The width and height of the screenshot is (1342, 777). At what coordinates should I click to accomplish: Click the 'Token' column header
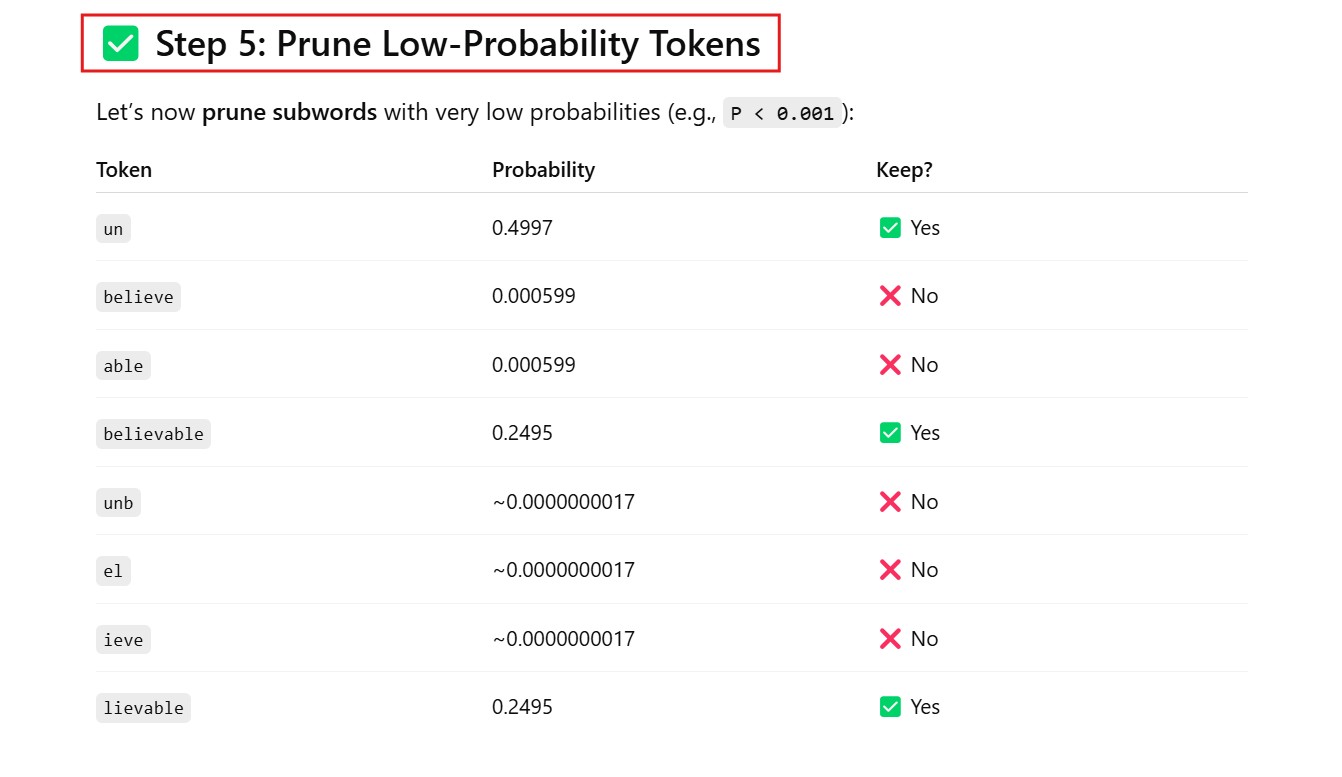click(124, 170)
